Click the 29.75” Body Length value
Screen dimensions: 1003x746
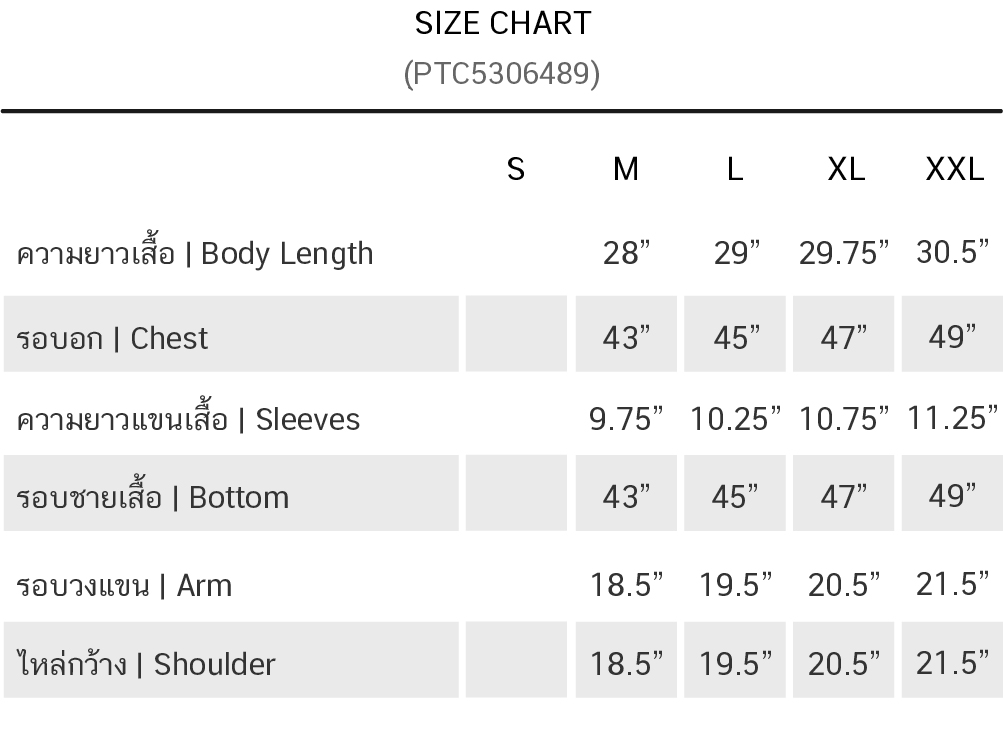click(844, 254)
